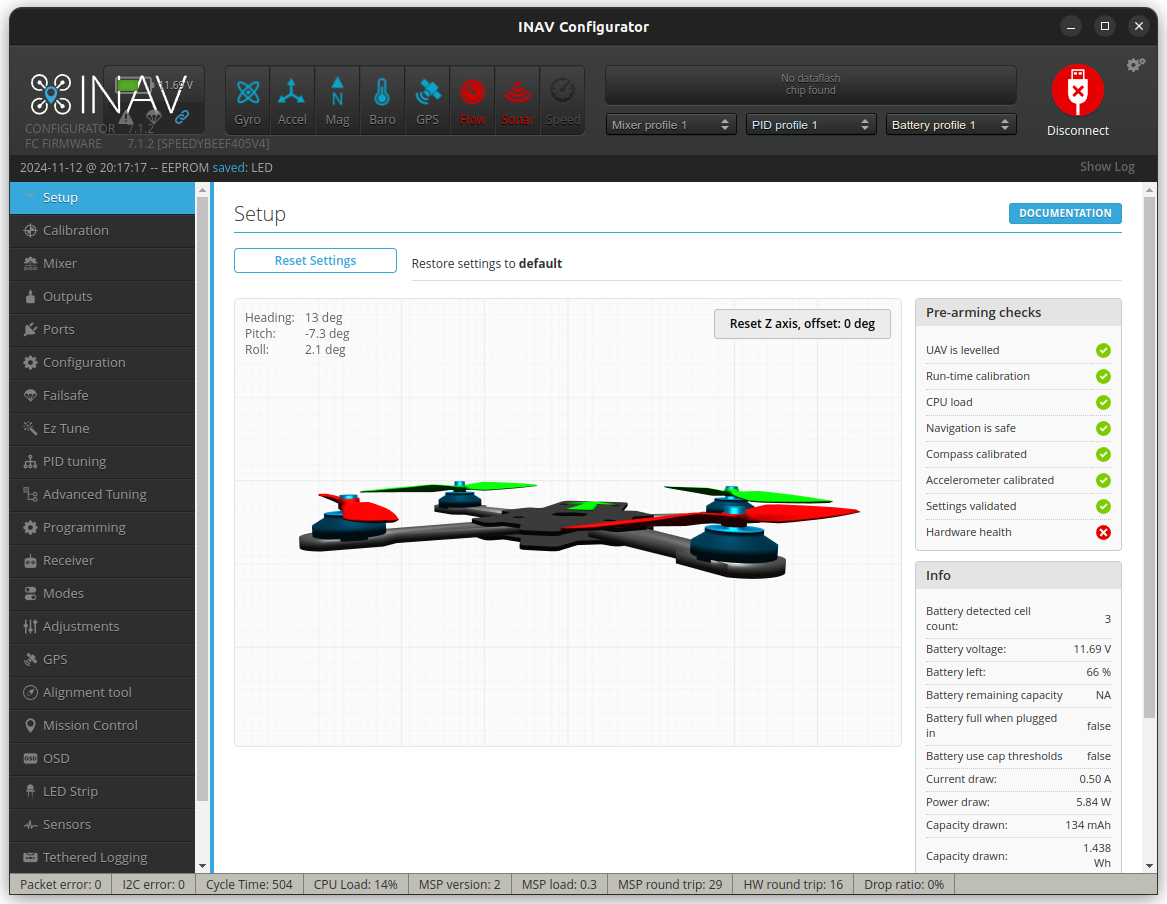Open the GPS tab in sidebar
The height and width of the screenshot is (904, 1167).
(103, 659)
